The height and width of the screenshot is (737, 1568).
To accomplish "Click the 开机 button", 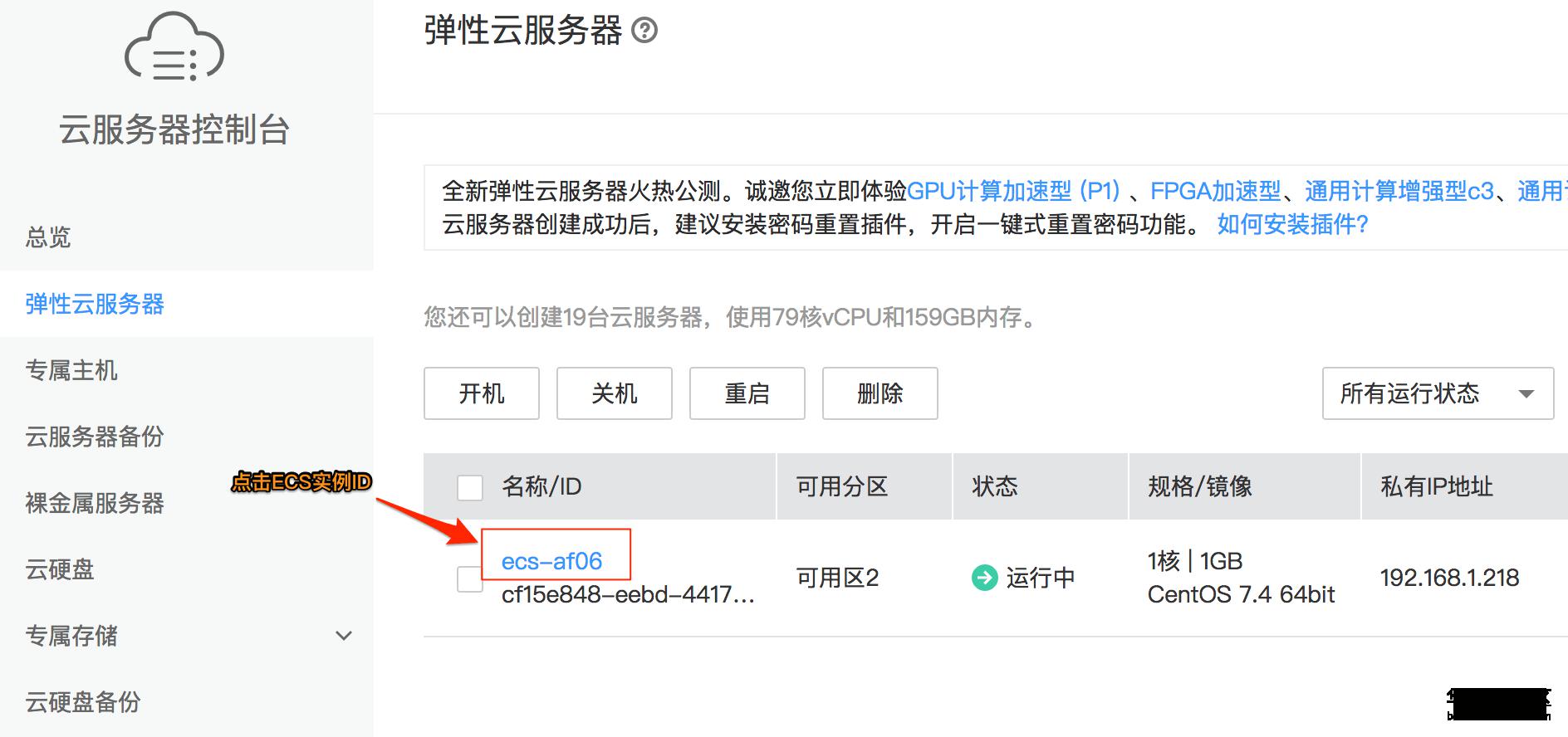I will coord(482,393).
